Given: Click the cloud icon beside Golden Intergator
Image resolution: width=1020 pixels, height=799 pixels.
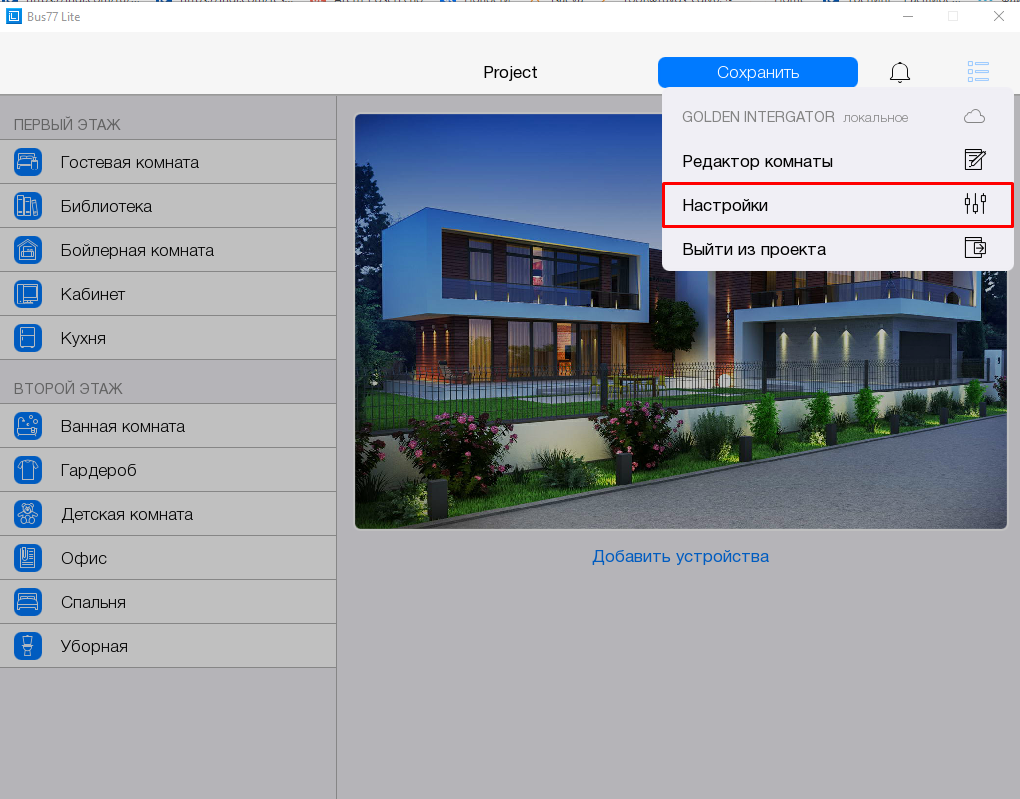Looking at the screenshot, I should point(974,117).
